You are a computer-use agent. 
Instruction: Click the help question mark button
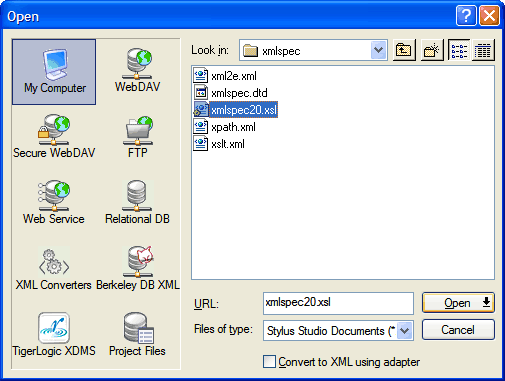(x=466, y=15)
